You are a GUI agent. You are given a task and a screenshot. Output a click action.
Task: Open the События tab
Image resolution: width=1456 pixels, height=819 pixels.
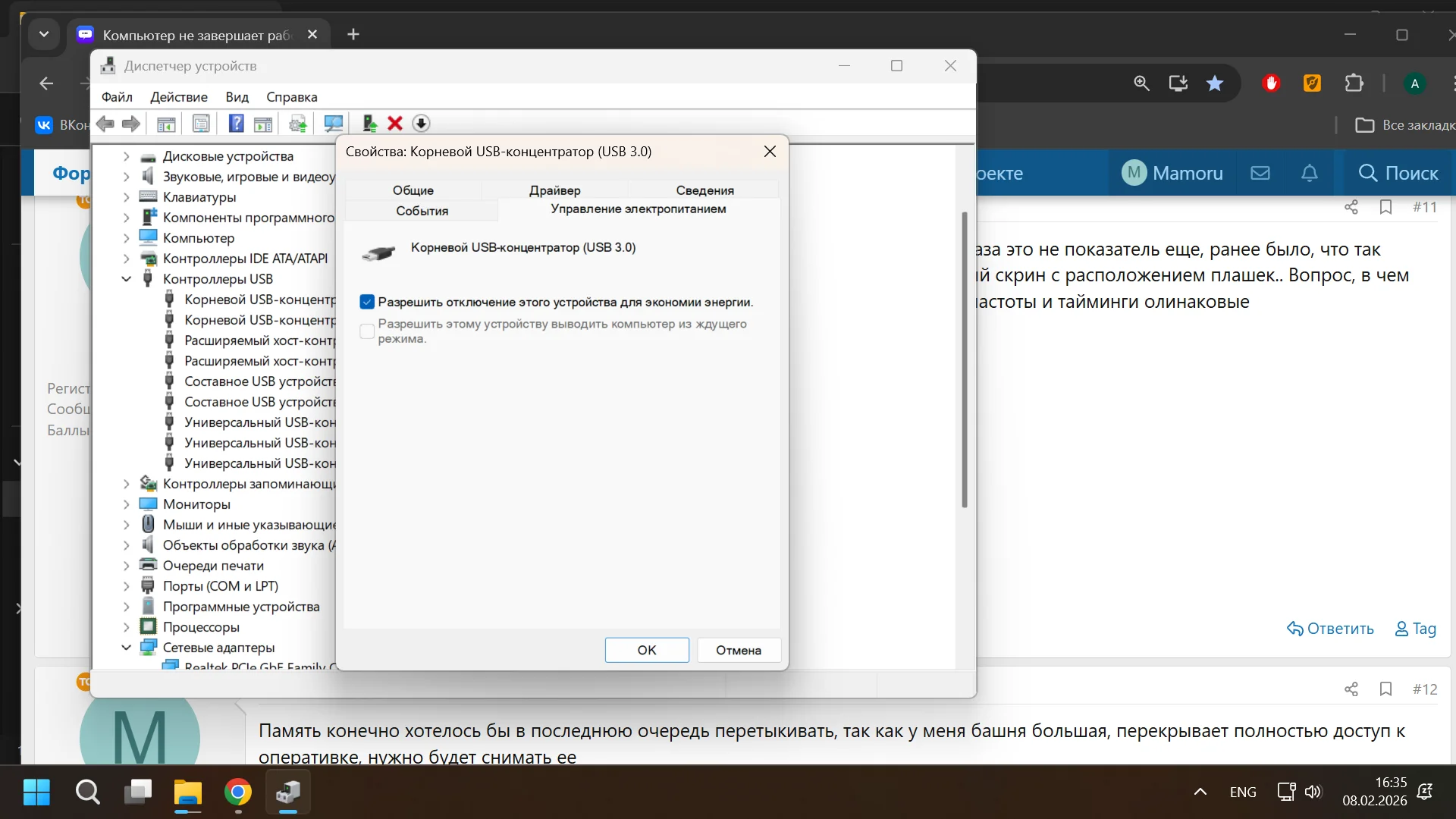422,211
